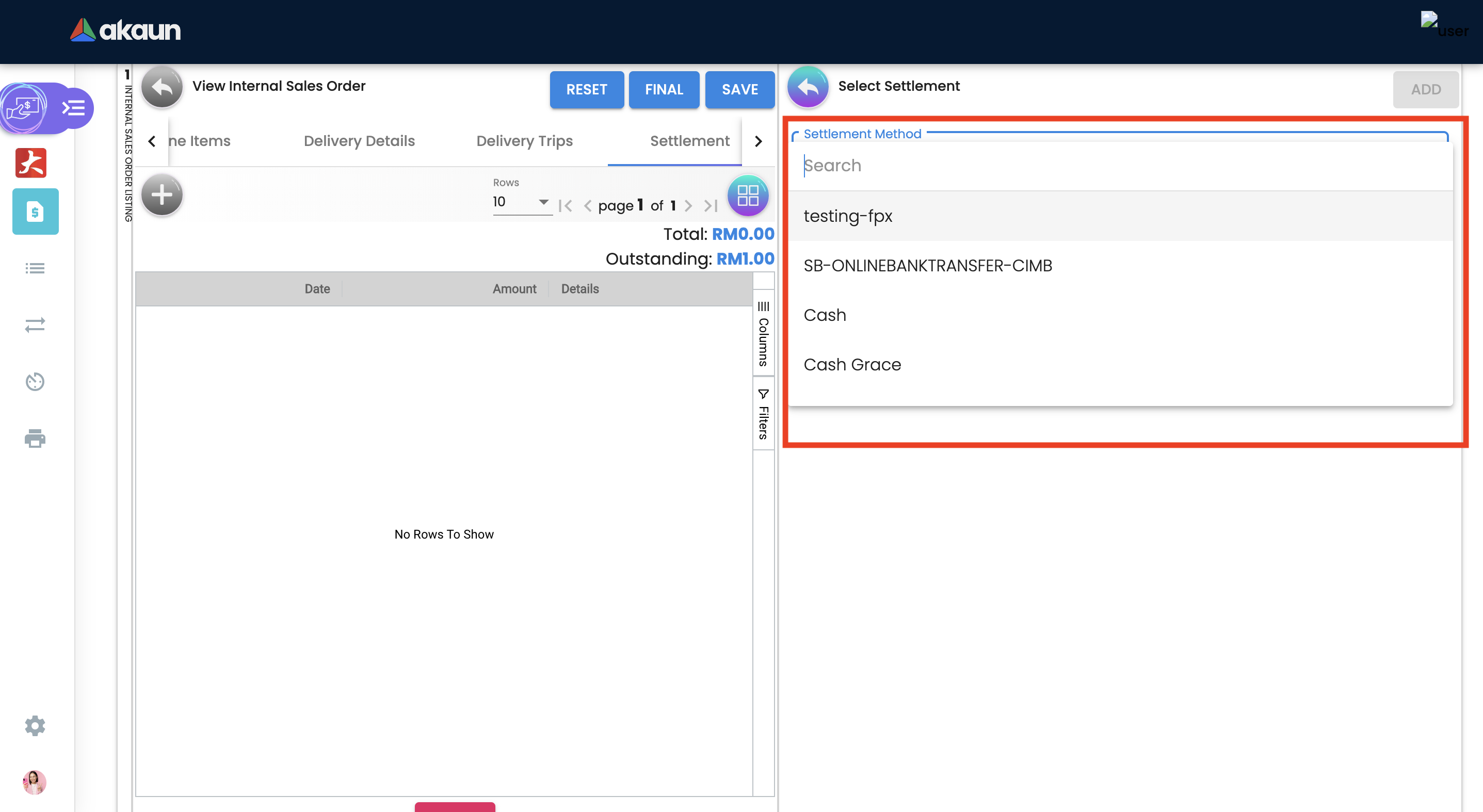Switch to the Delivery Trips tab
The width and height of the screenshot is (1483, 812).
coord(524,141)
